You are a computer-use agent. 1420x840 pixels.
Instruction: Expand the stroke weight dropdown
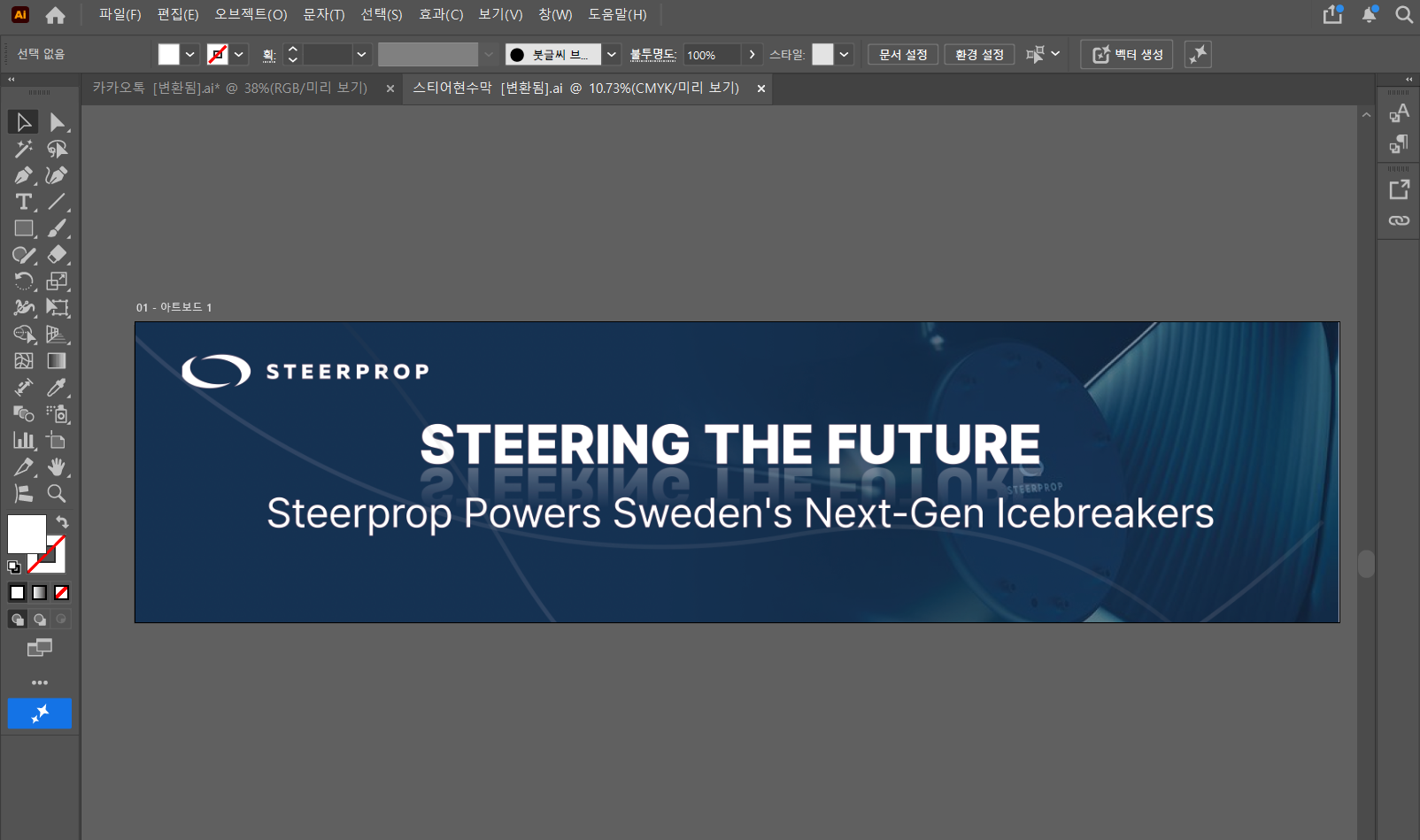click(x=361, y=55)
